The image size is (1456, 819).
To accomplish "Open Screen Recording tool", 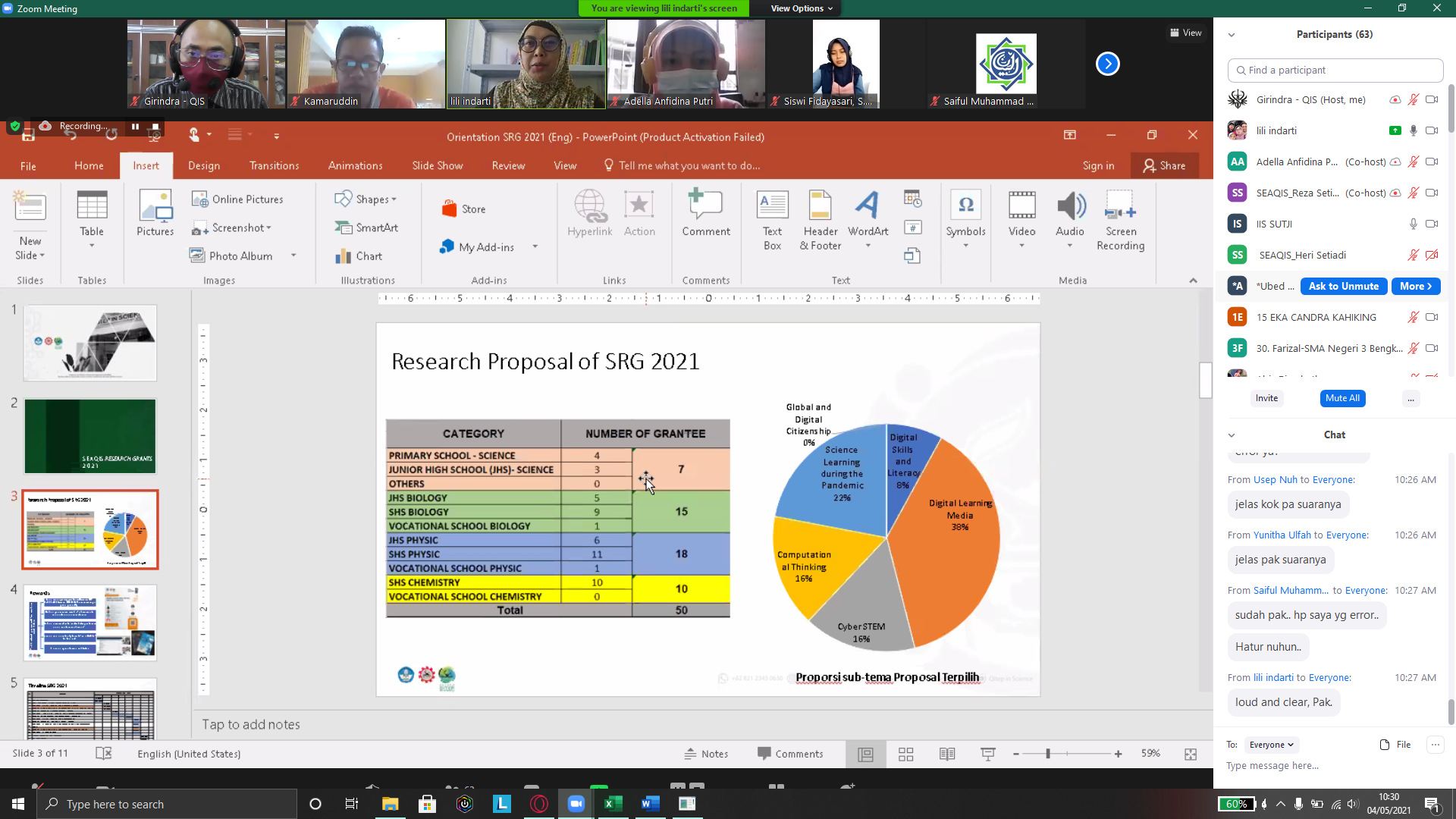I will (1120, 218).
